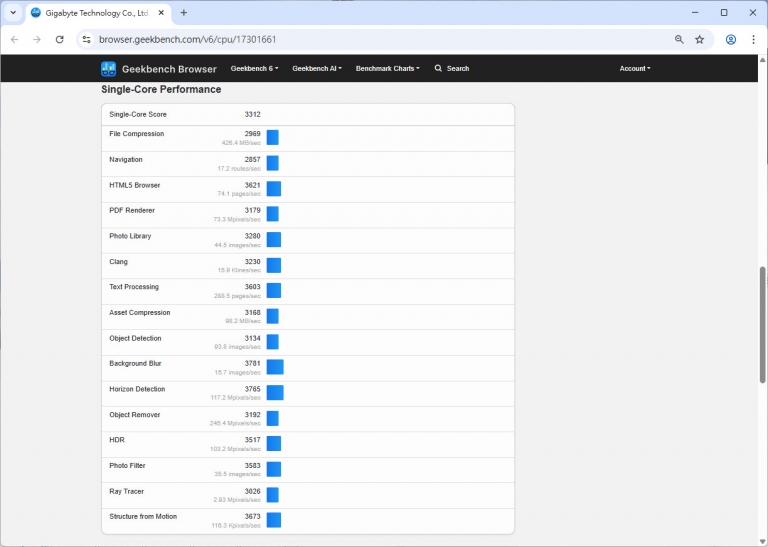Open Chrome three-dot menu

point(753,39)
